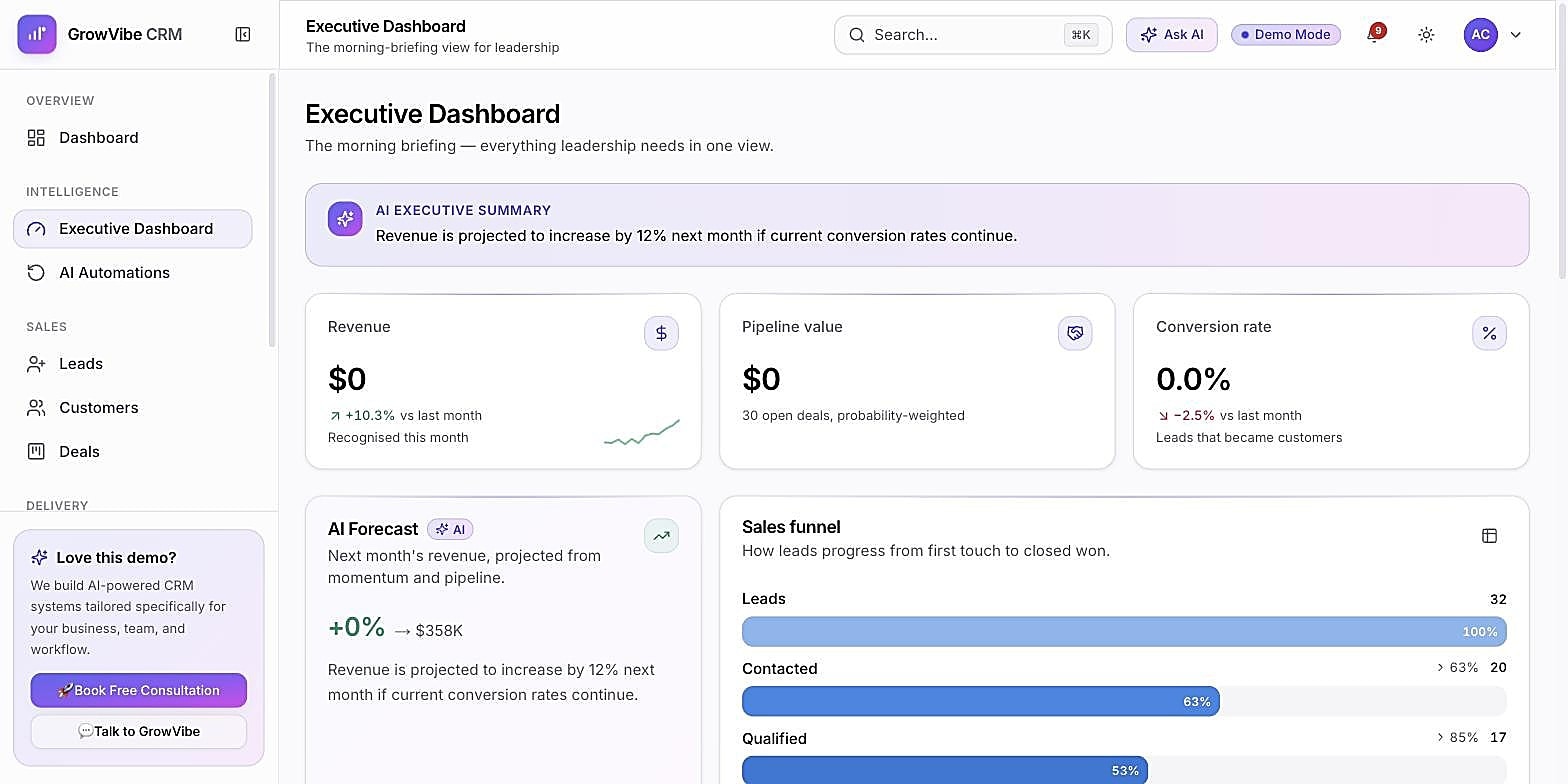Click the OVERVIEW section label
1568x784 pixels.
(60, 101)
